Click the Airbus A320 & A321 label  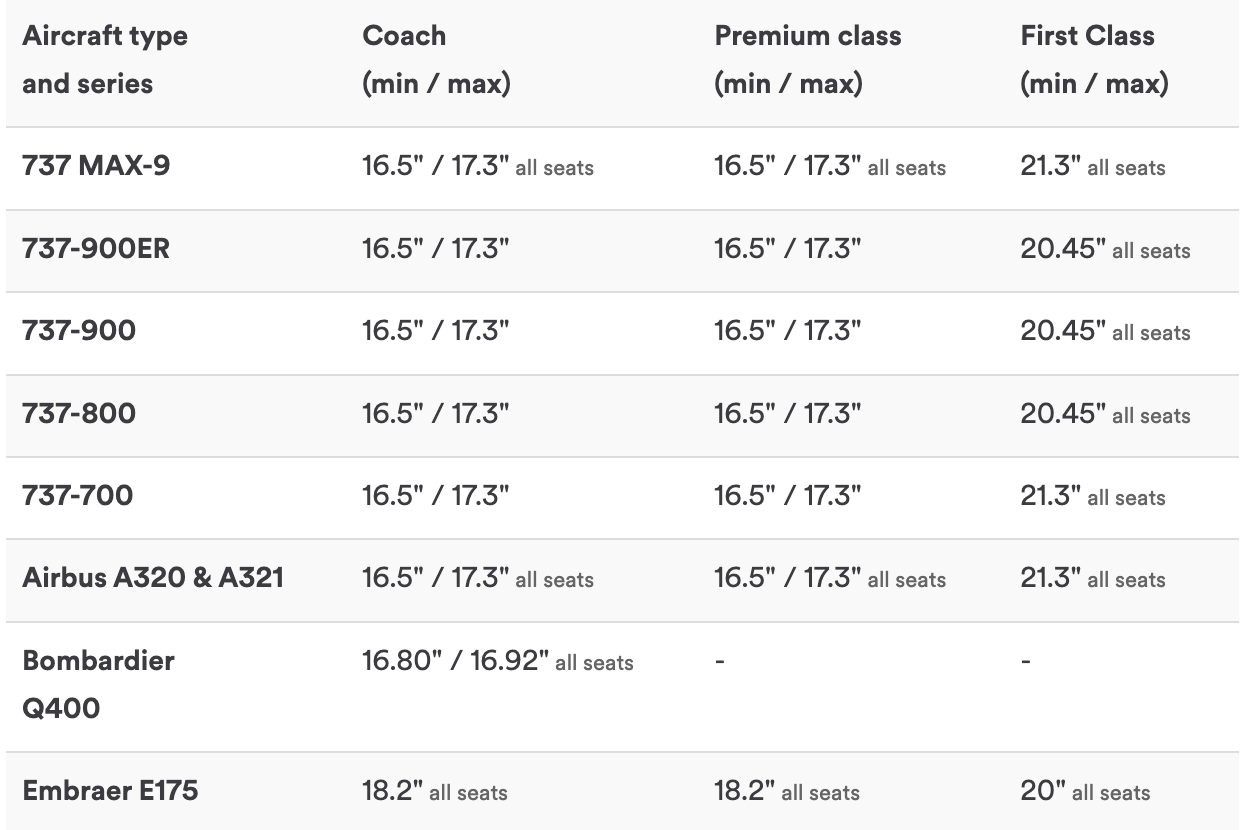153,579
